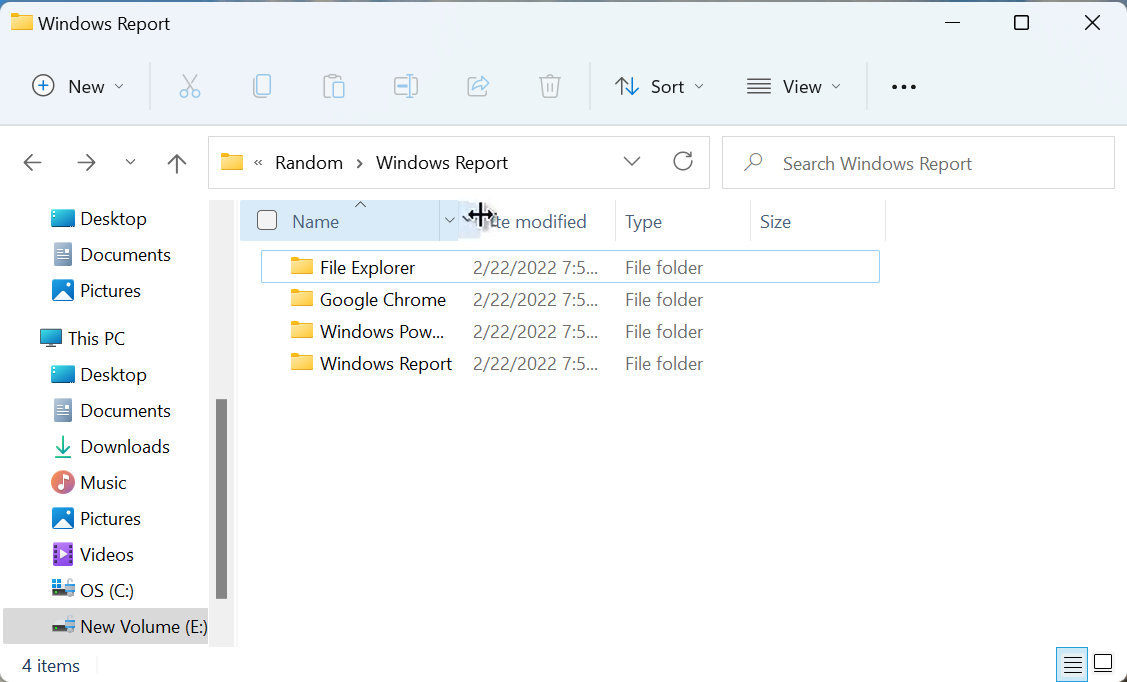Image resolution: width=1127 pixels, height=682 pixels.
Task: Check the select-all checkbox in the Name header
Action: (x=267, y=220)
